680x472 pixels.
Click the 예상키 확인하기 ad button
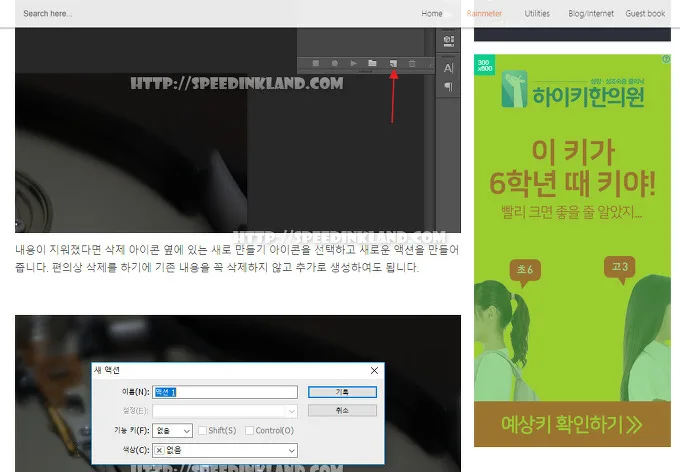coord(572,424)
